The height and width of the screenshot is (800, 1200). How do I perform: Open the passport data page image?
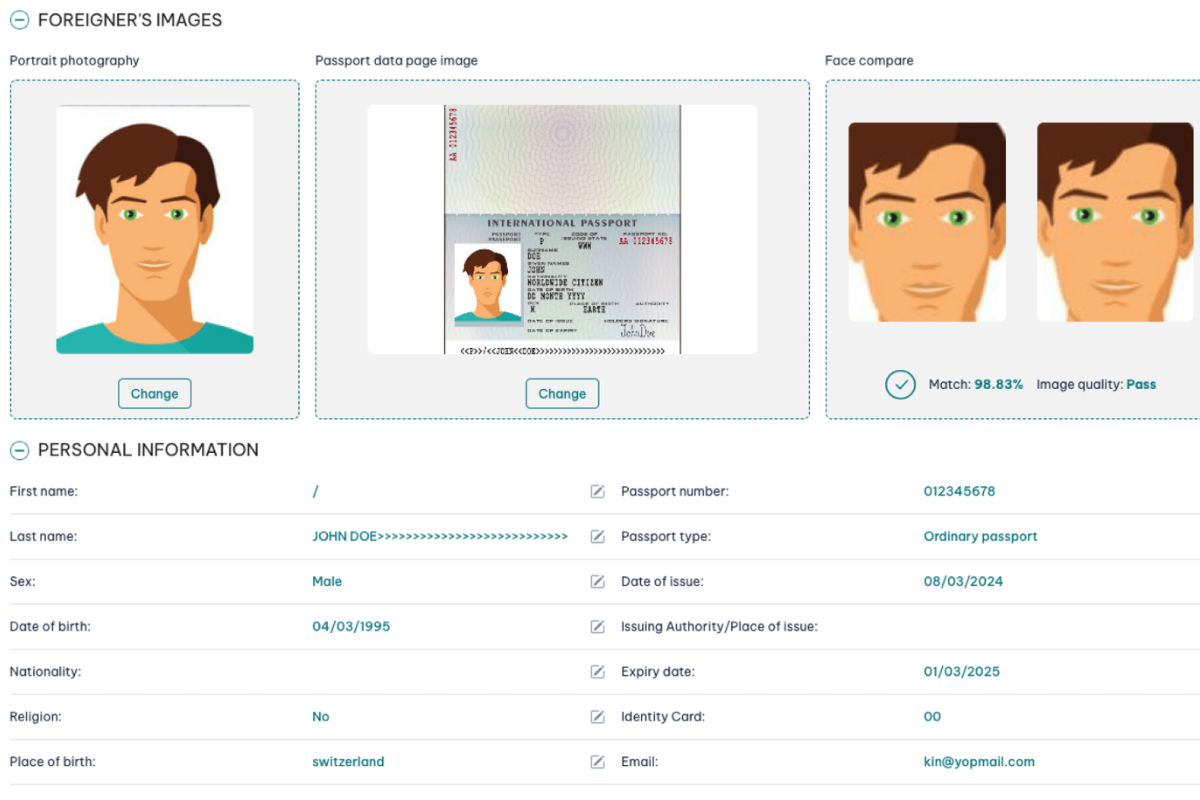[562, 229]
